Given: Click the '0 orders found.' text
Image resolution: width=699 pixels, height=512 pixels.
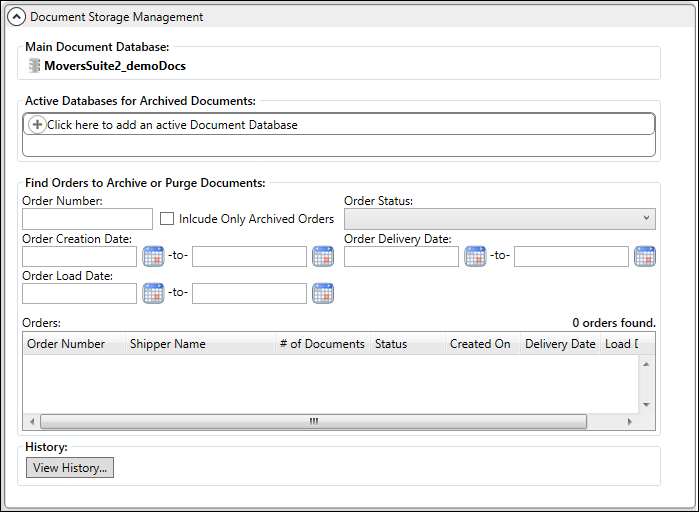Looking at the screenshot, I should (x=614, y=323).
